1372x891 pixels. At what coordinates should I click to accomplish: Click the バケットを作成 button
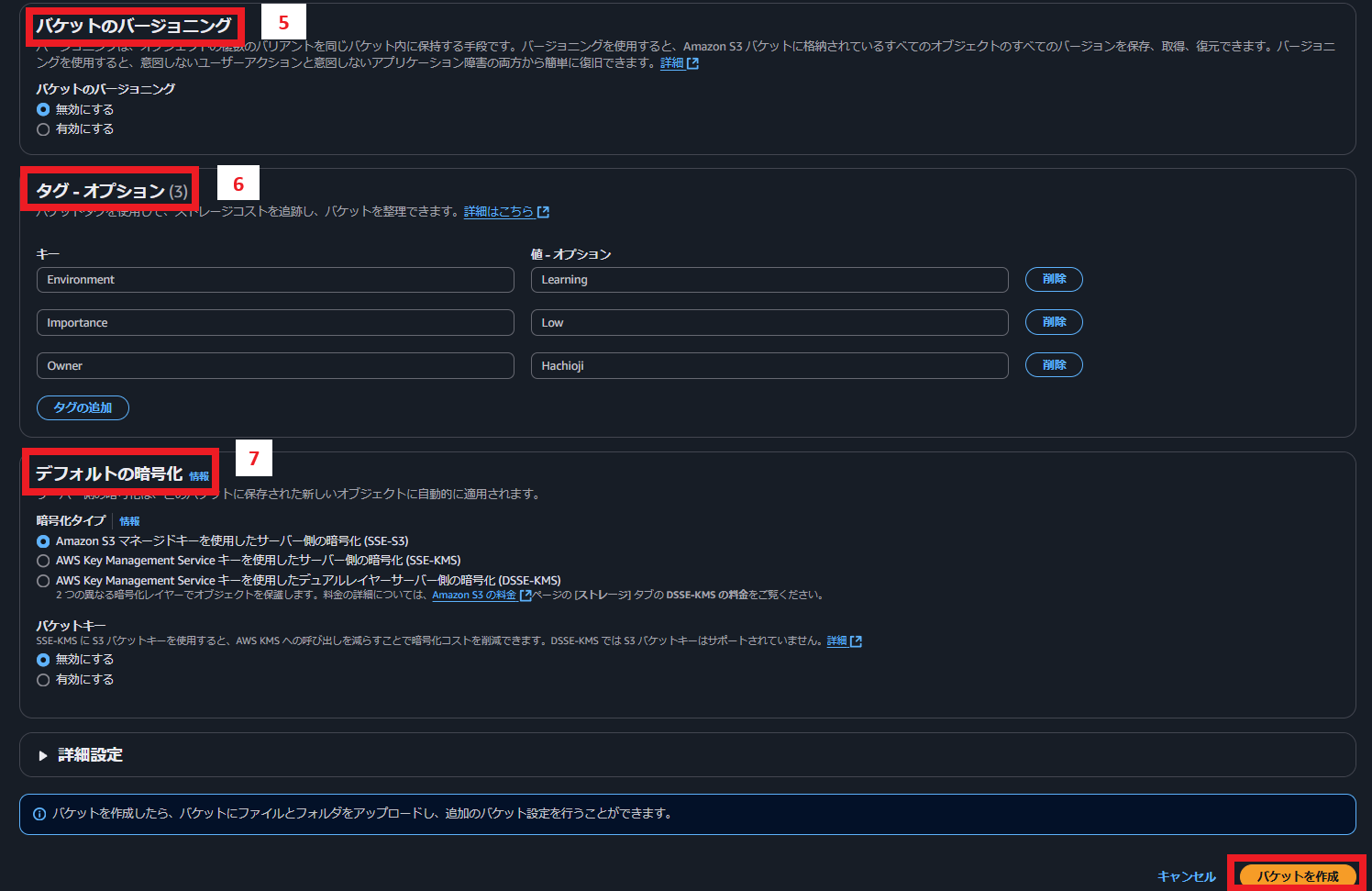1298,876
